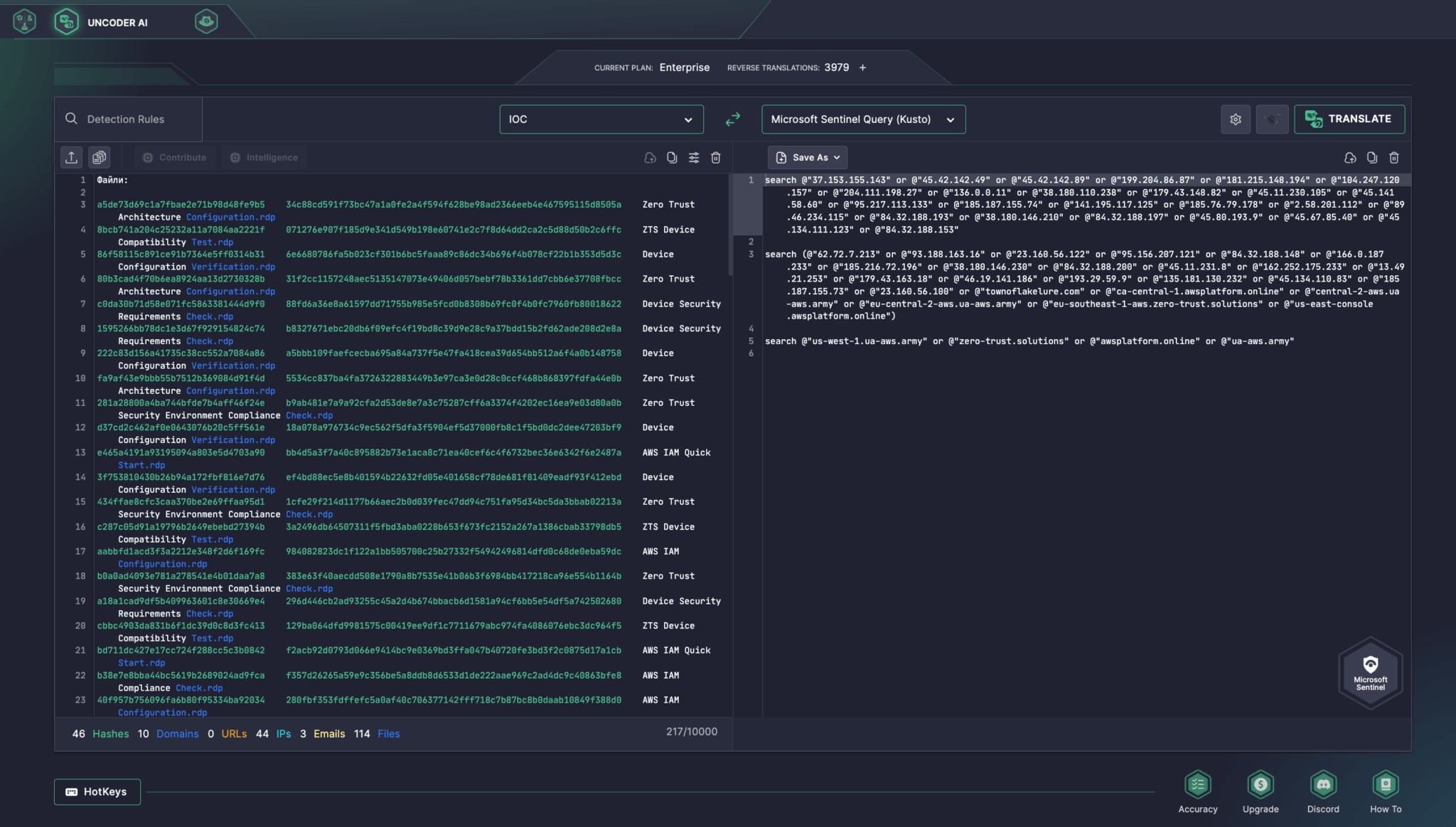Open the Discord community icon
1456x827 pixels.
1322,786
